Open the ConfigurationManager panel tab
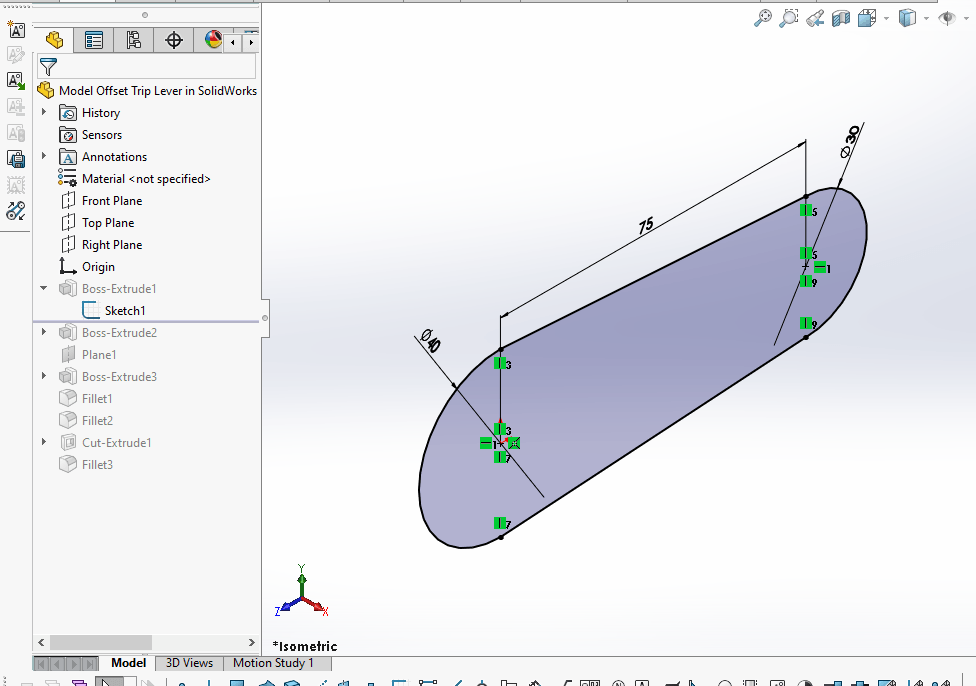976x686 pixels. pyautogui.click(x=133, y=40)
